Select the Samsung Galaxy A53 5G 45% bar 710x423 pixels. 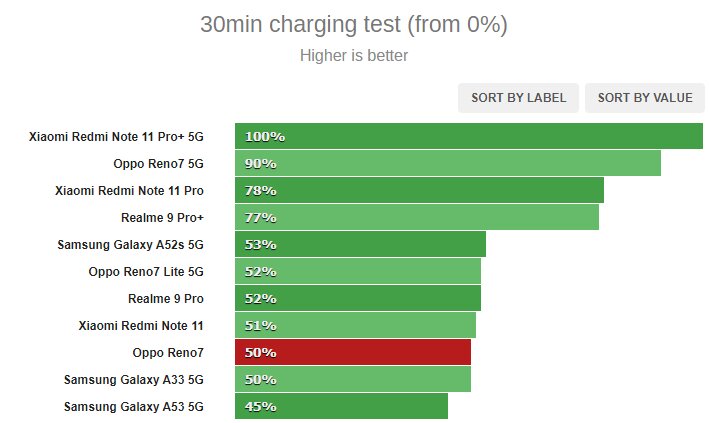[x=341, y=406]
